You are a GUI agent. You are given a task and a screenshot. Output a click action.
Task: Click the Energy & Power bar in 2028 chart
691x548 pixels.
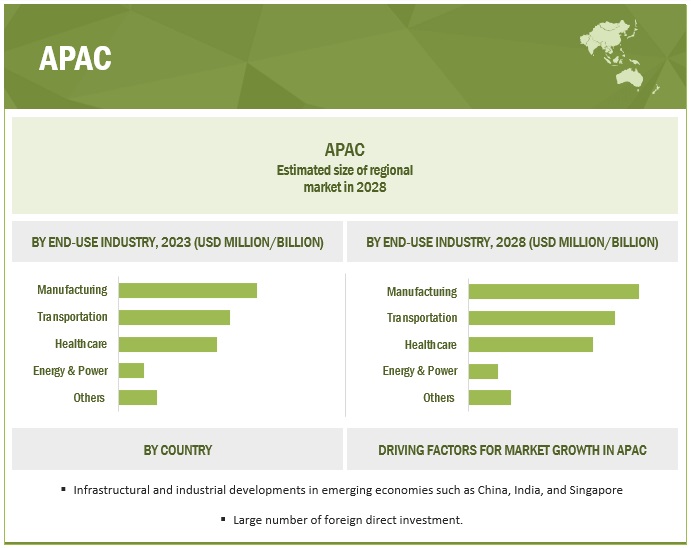point(483,371)
